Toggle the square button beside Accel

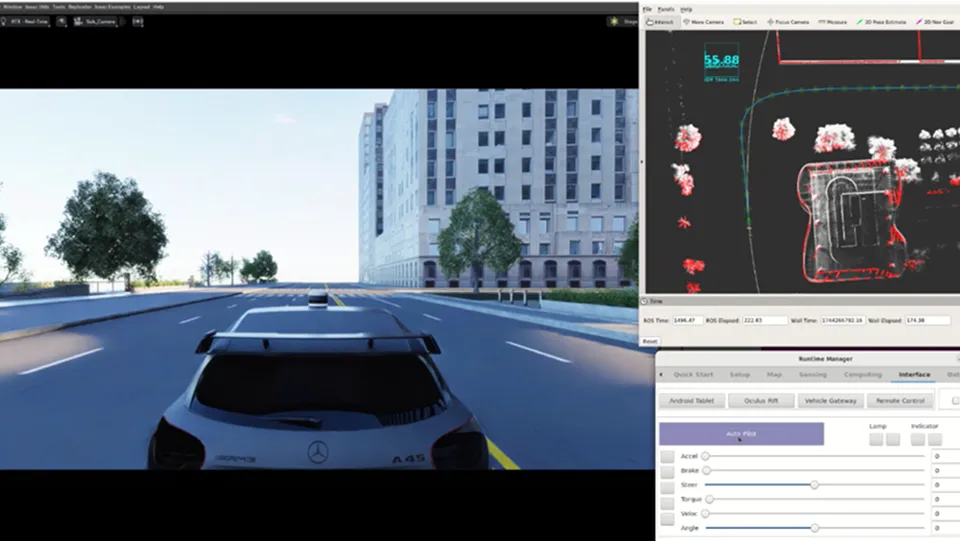tap(667, 457)
